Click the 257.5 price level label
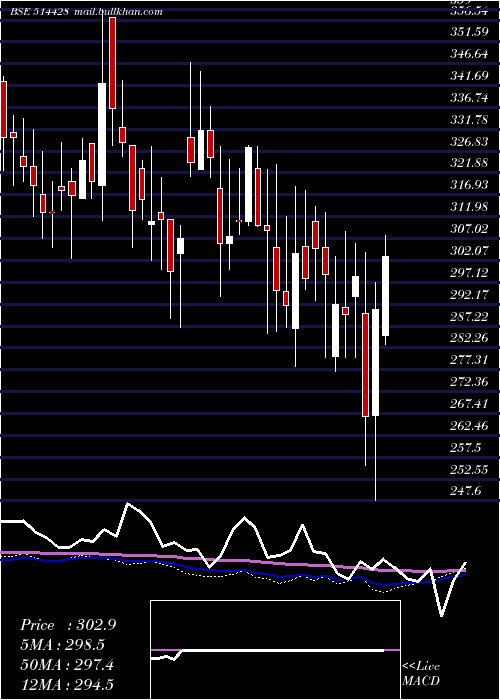500x700 pixels. (x=465, y=448)
